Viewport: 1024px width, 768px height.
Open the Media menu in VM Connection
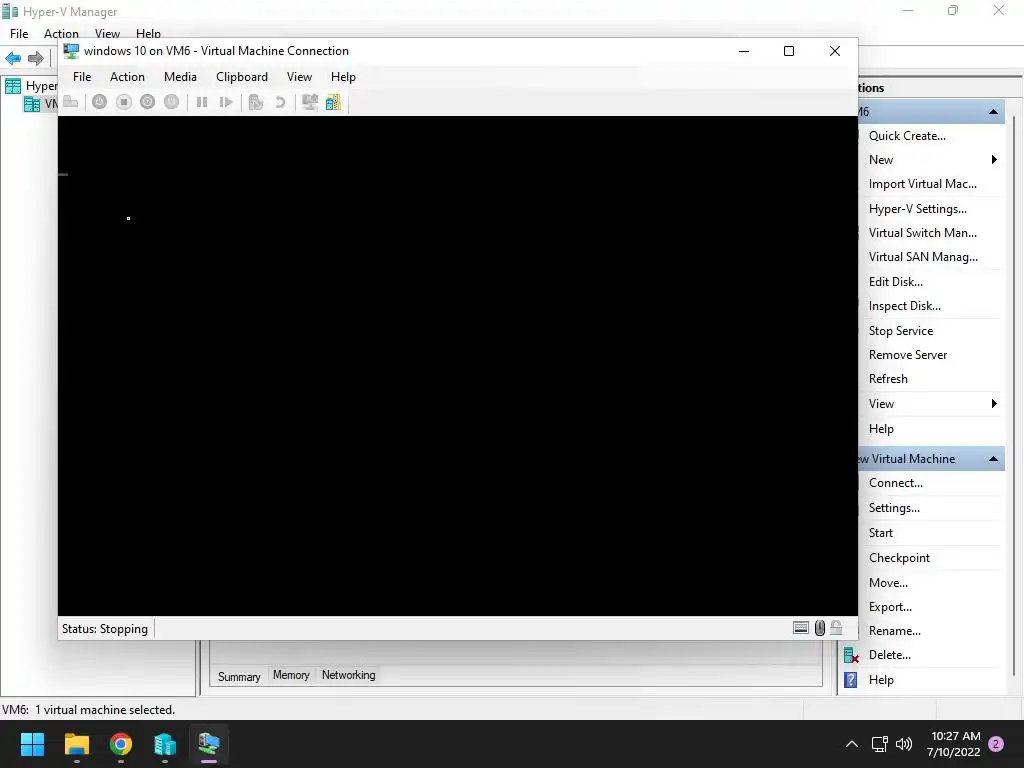180,77
